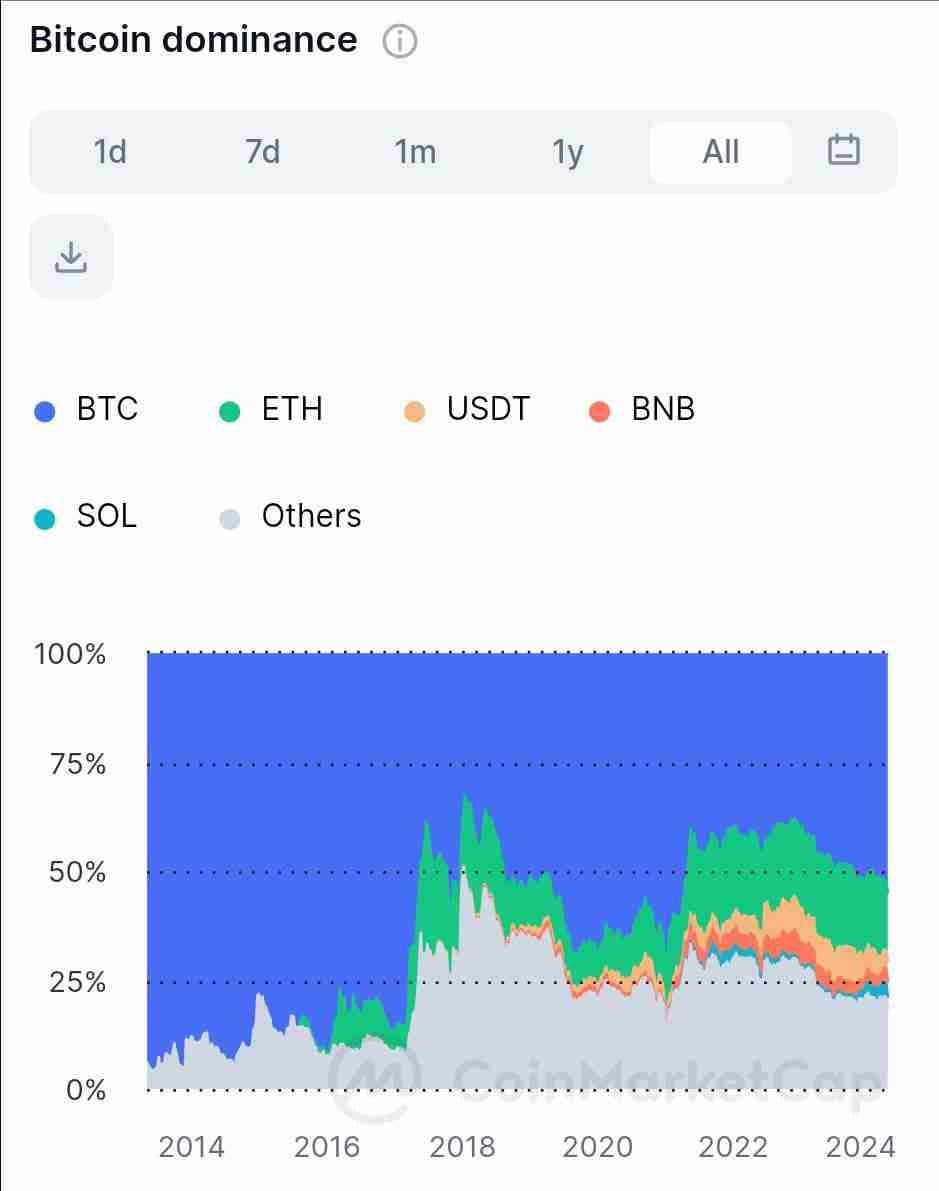Toggle the Others legend entry
939x1191 pixels.
[x=311, y=516]
